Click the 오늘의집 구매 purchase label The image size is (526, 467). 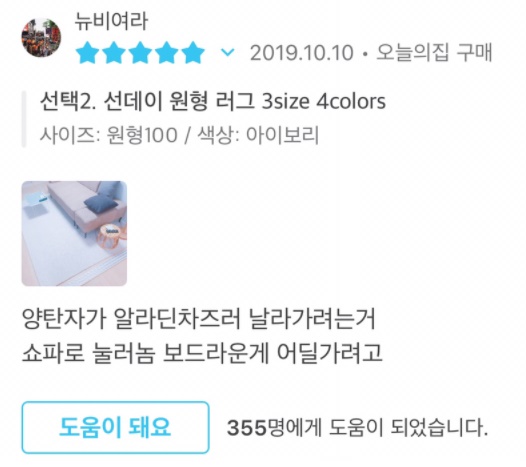click(434, 52)
